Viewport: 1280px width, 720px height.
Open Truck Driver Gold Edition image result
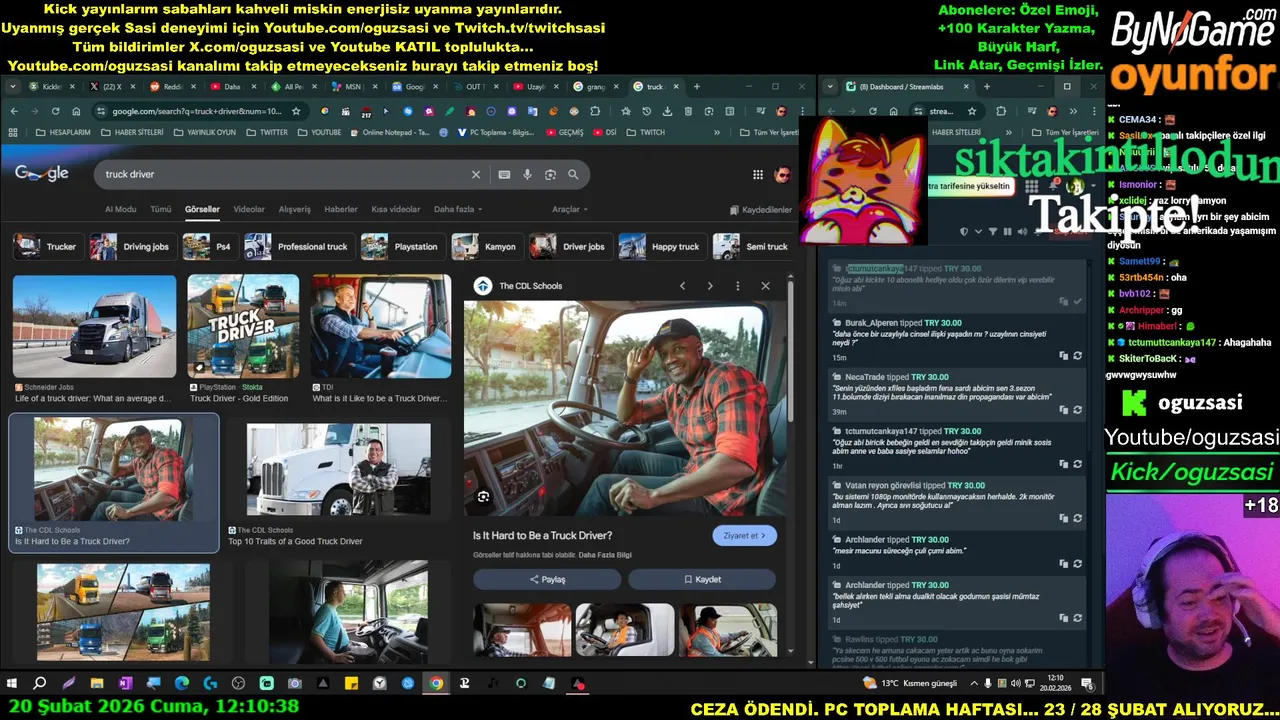(243, 327)
